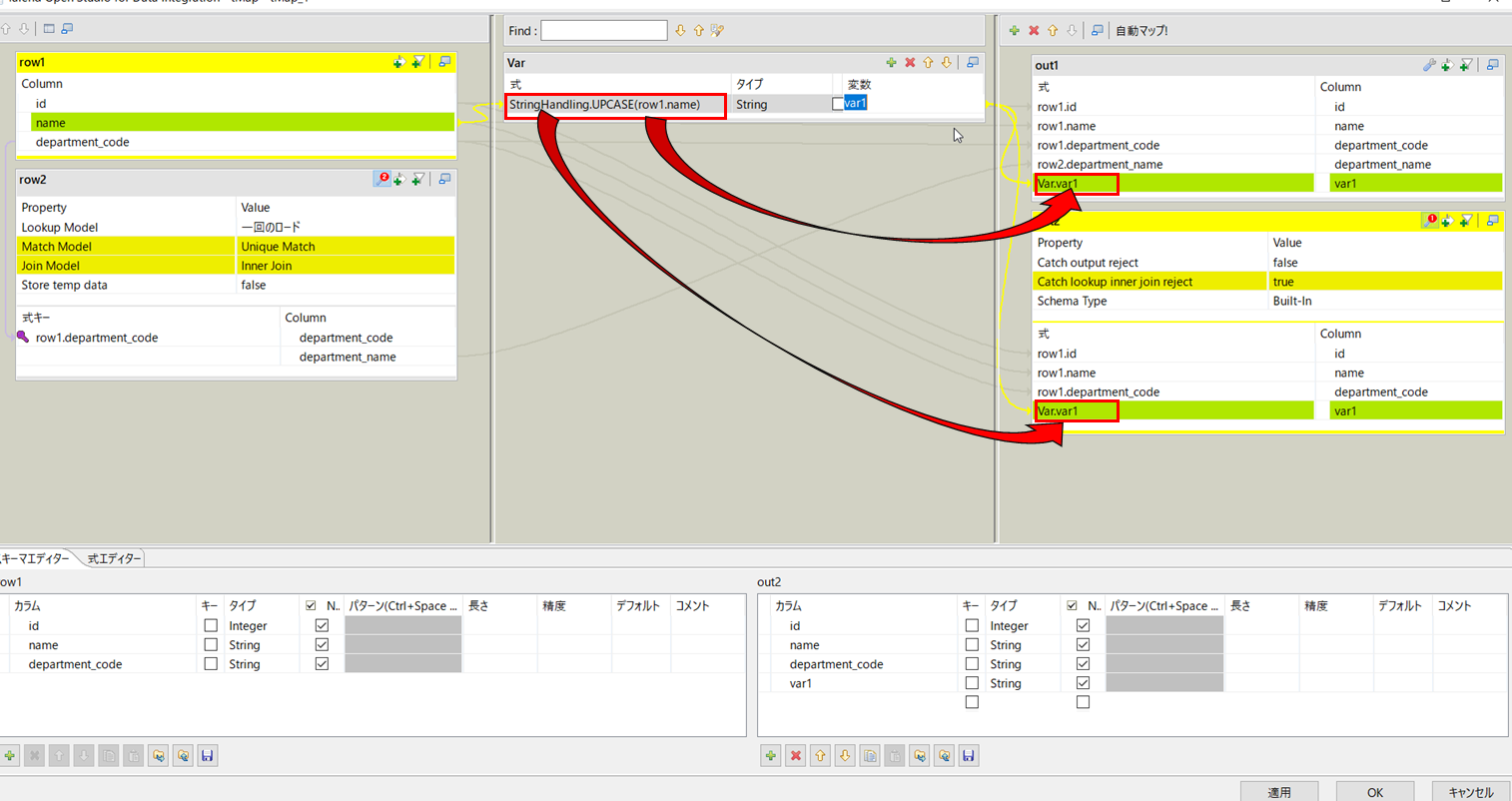The width and height of the screenshot is (1512, 801).
Task: Toggle the key checkbox for the row1 name column
Action: coord(211,645)
